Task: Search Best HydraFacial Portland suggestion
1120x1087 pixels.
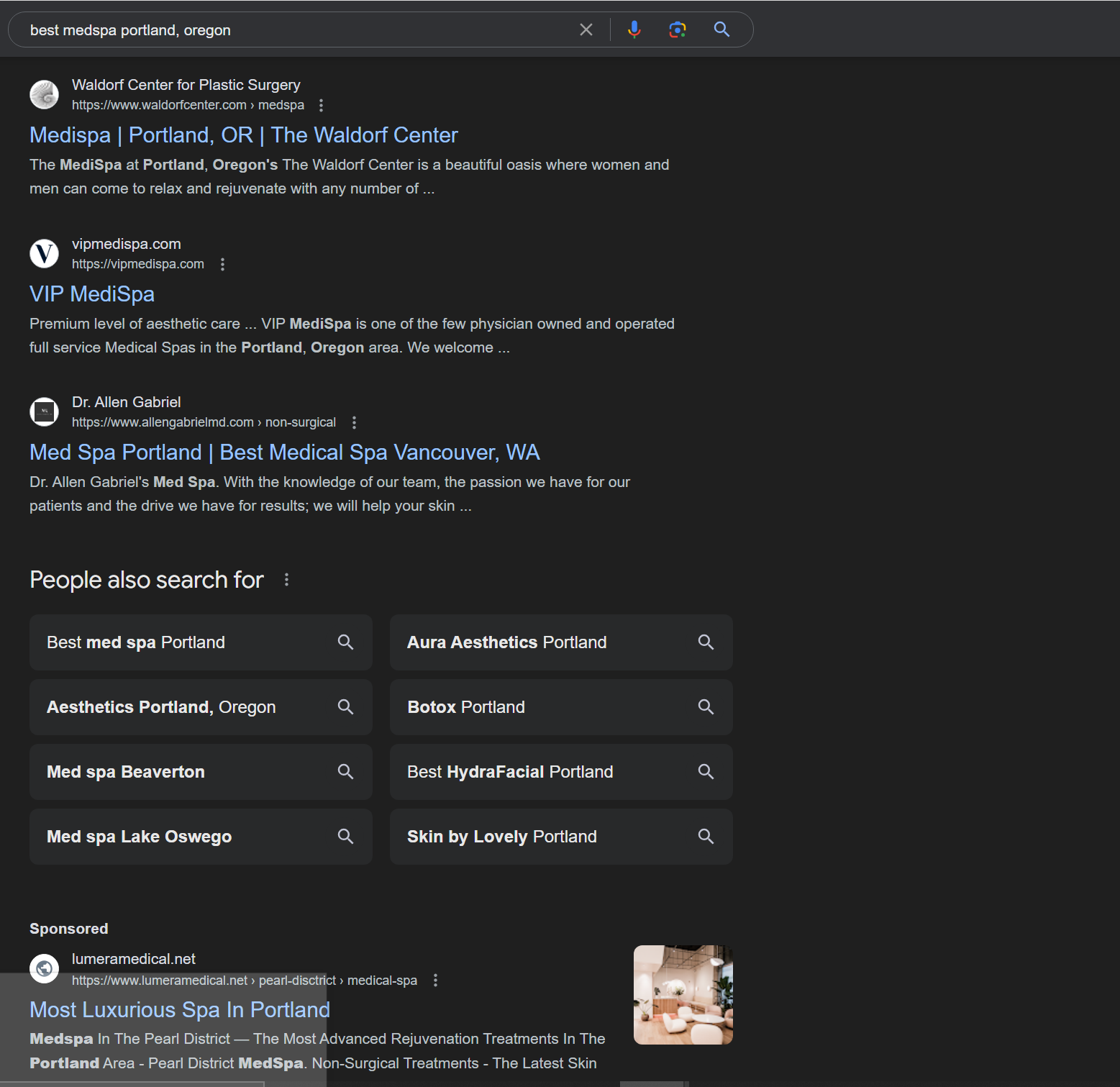Action: pyautogui.click(x=561, y=772)
